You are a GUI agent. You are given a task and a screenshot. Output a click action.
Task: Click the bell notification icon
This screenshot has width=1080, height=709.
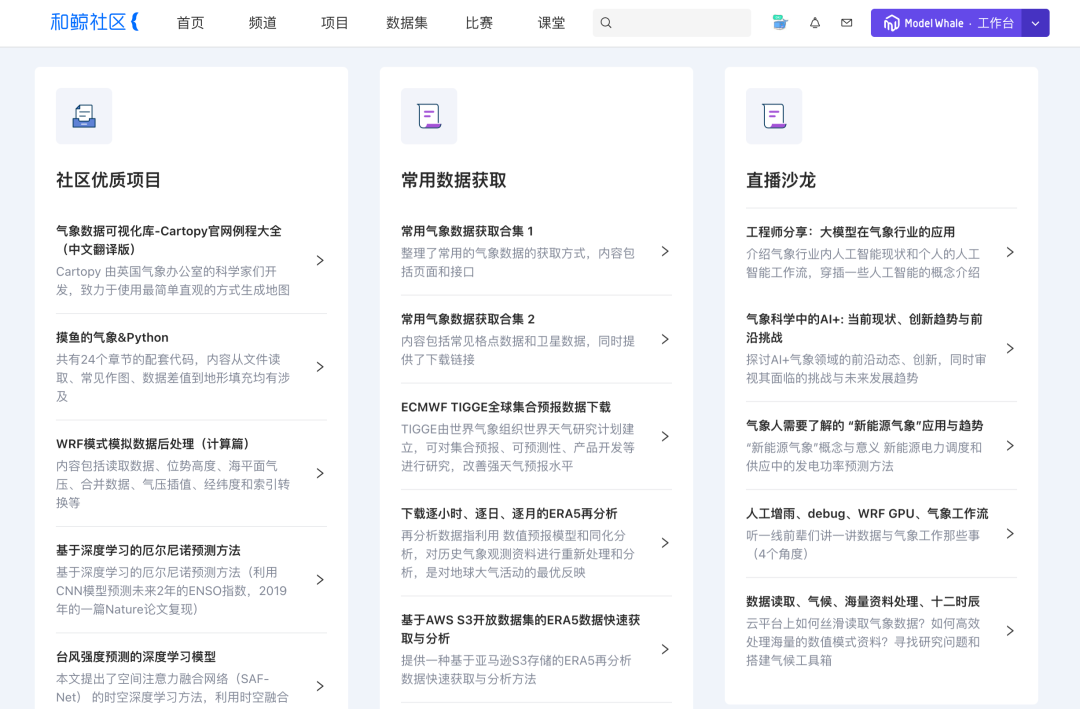click(812, 22)
